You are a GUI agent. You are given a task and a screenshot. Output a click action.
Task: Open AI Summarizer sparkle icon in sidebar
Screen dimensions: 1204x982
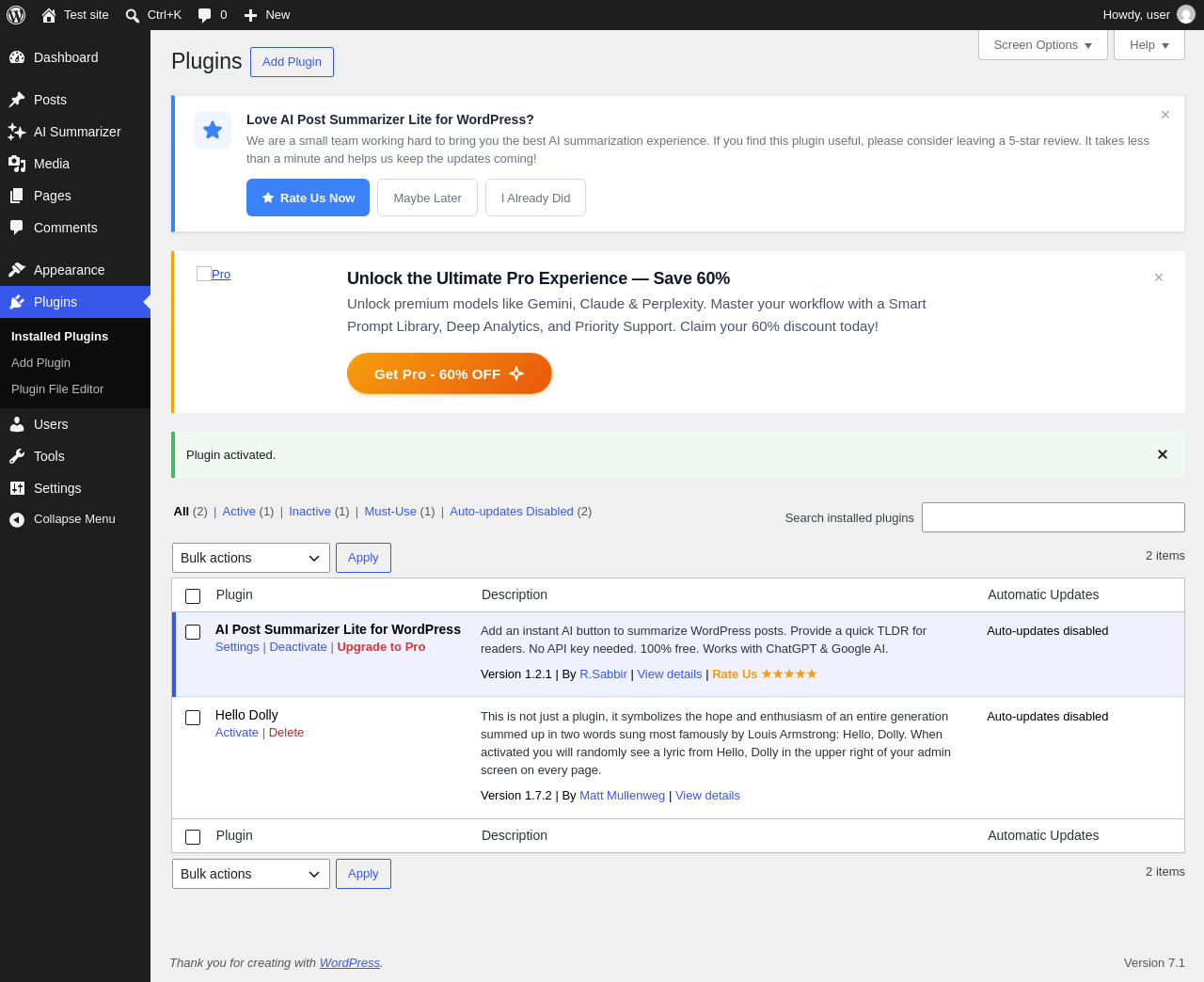click(x=17, y=132)
